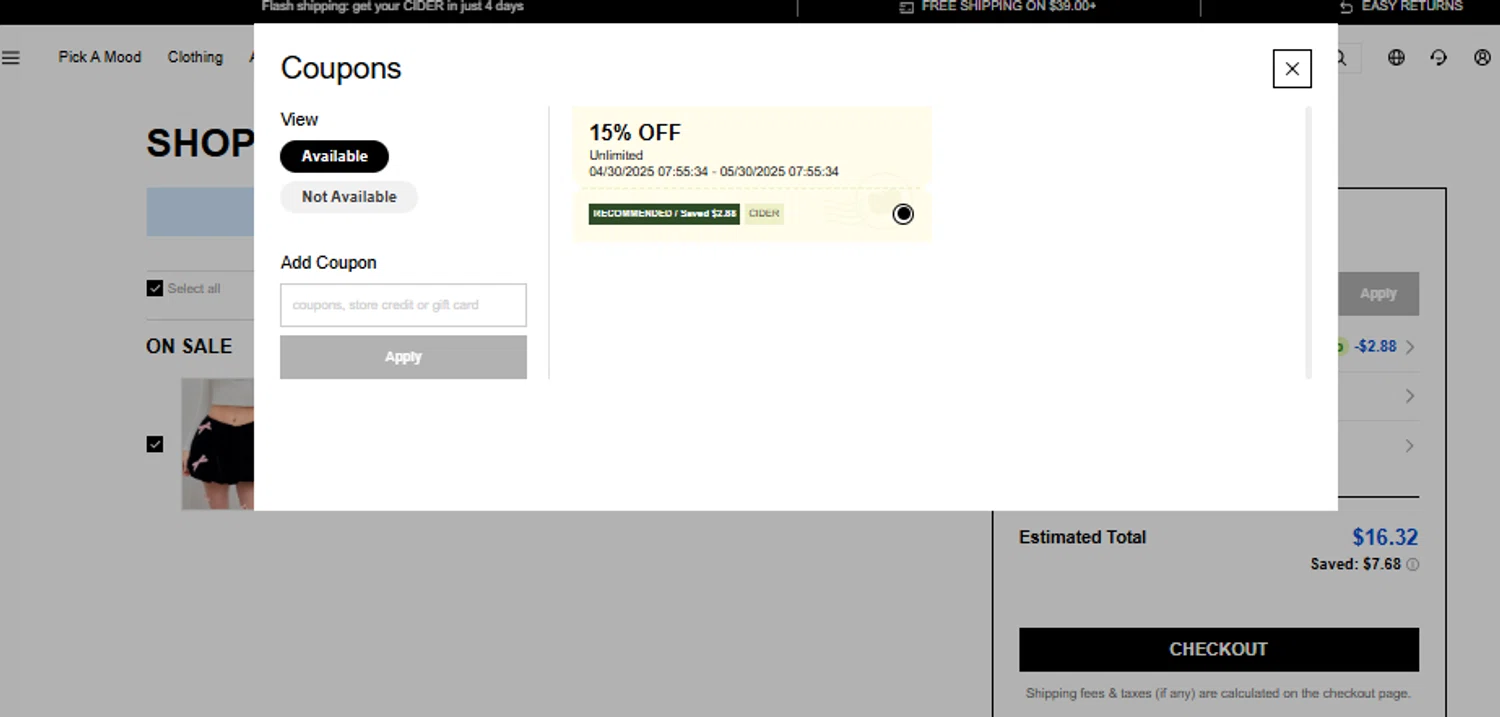Expand the -$2.88 coupon discount row
The width and height of the screenshot is (1500, 717).
pyautogui.click(x=1409, y=347)
